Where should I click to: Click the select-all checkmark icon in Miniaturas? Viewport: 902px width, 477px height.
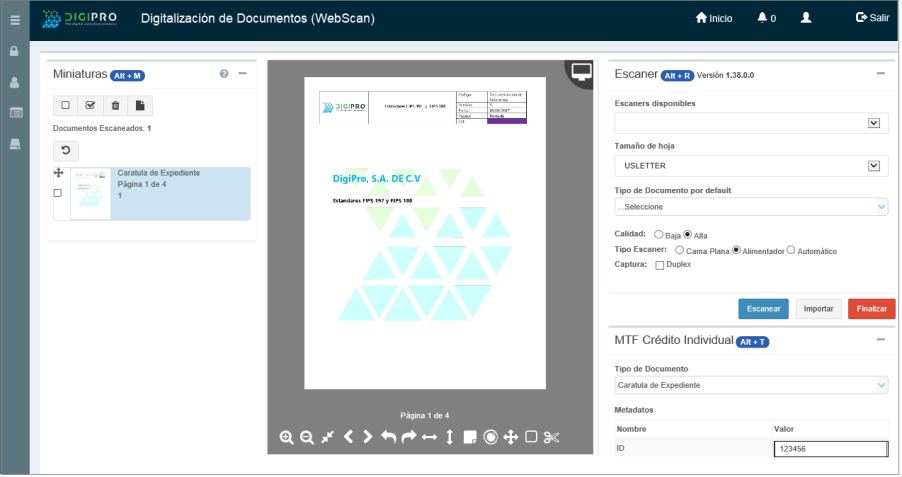[91, 105]
